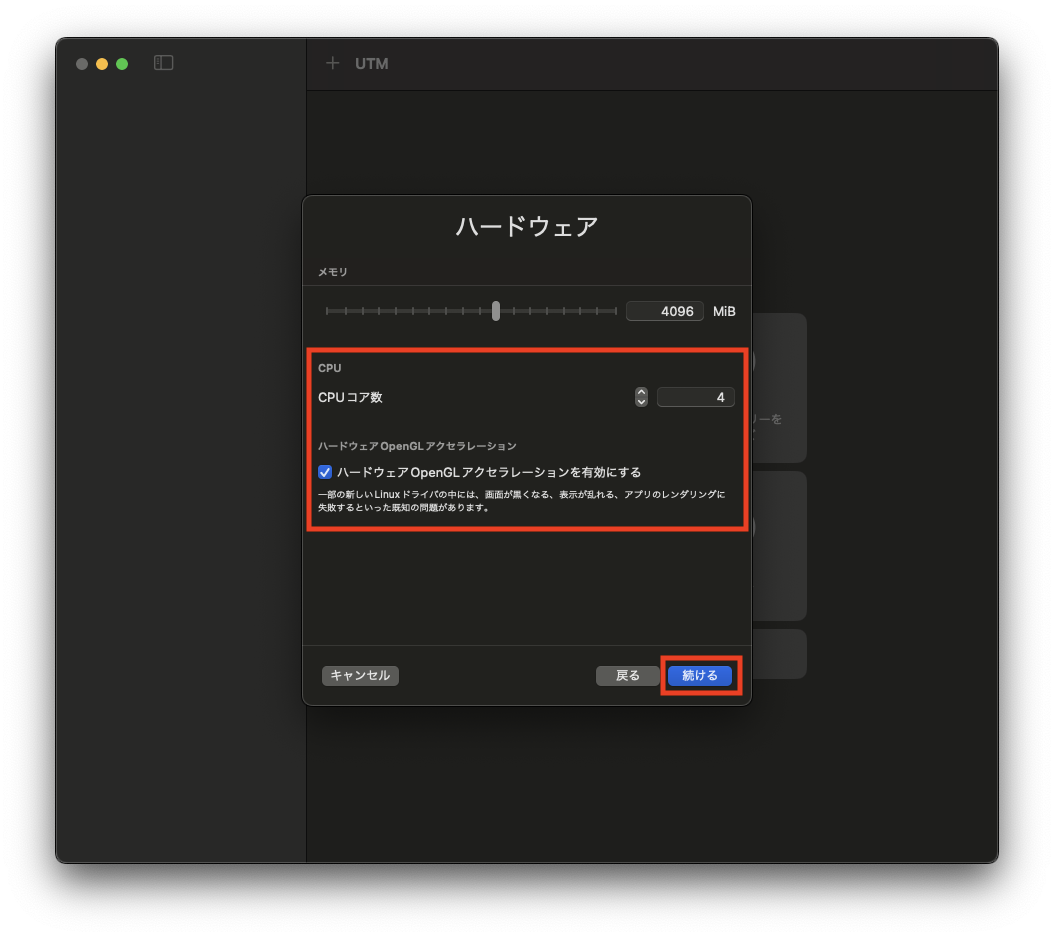
Task: Open the ハードウェア dialog memory slider handle
Action: pyautogui.click(x=495, y=311)
